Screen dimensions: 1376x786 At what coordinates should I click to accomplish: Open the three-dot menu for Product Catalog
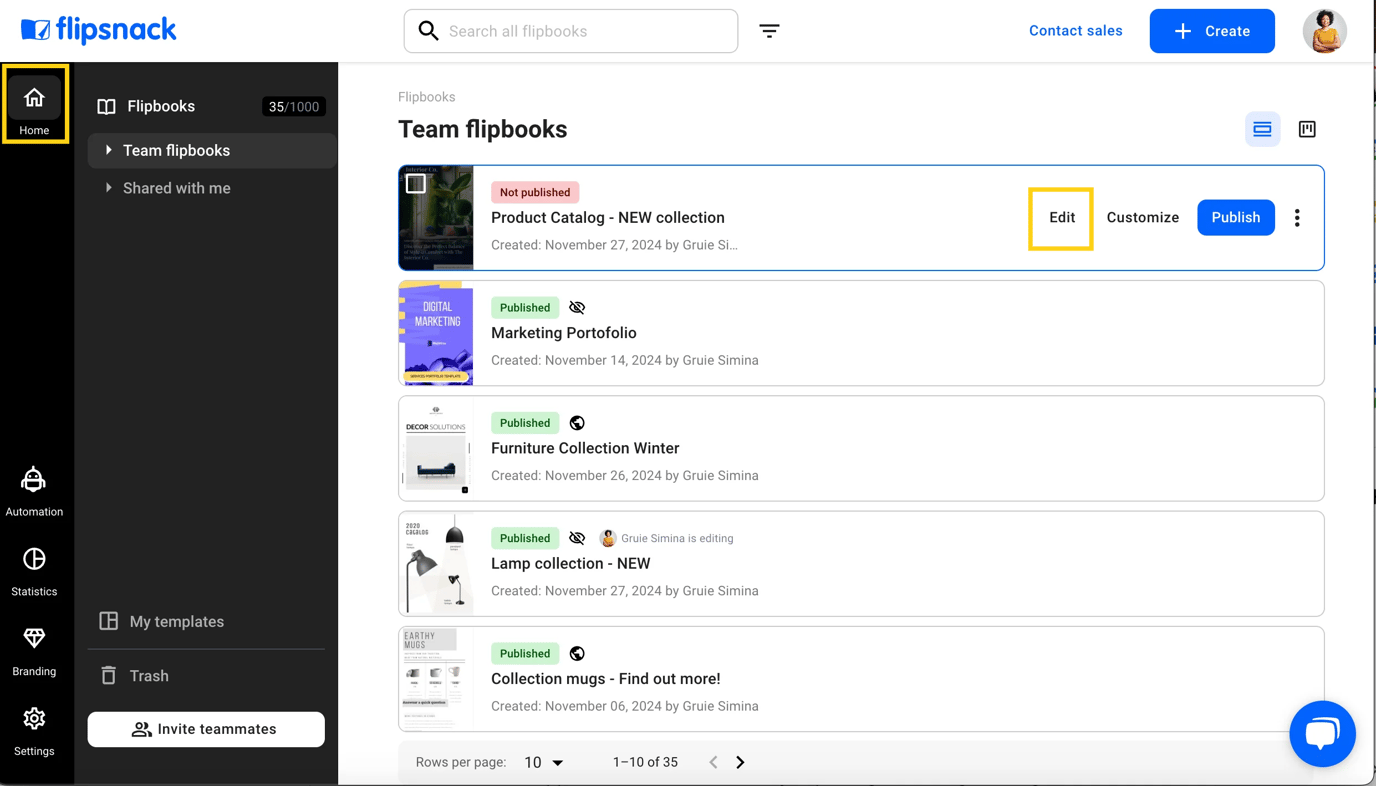(1297, 217)
